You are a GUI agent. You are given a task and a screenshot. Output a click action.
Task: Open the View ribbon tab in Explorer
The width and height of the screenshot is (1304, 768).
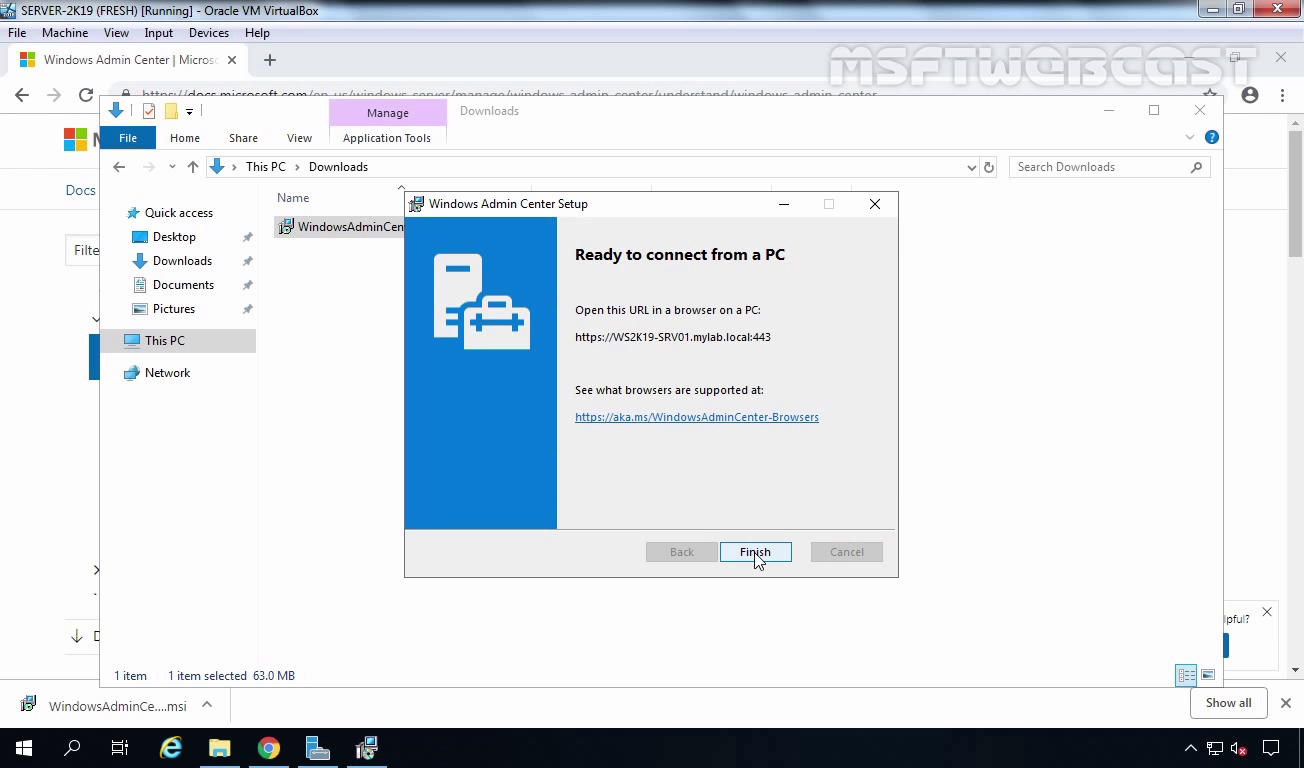[x=299, y=138]
